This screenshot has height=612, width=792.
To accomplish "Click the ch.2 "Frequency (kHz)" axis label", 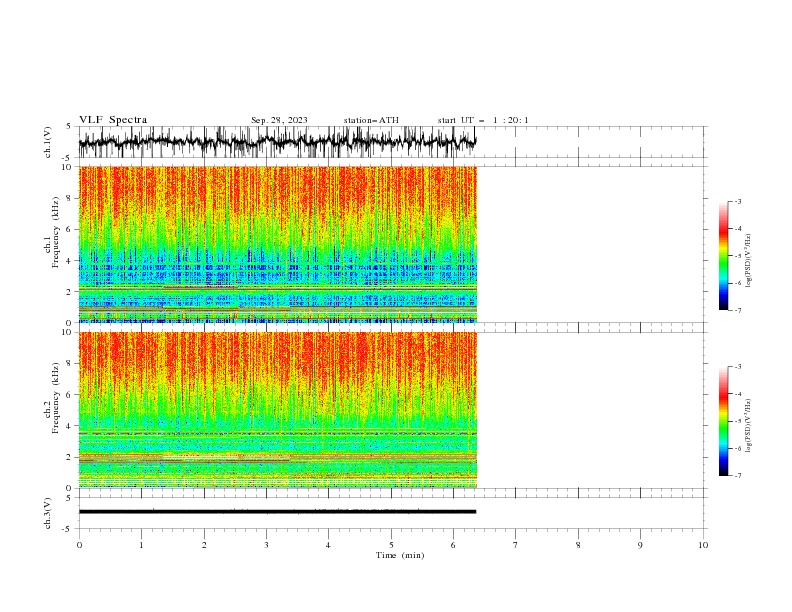I will tap(57, 397).
